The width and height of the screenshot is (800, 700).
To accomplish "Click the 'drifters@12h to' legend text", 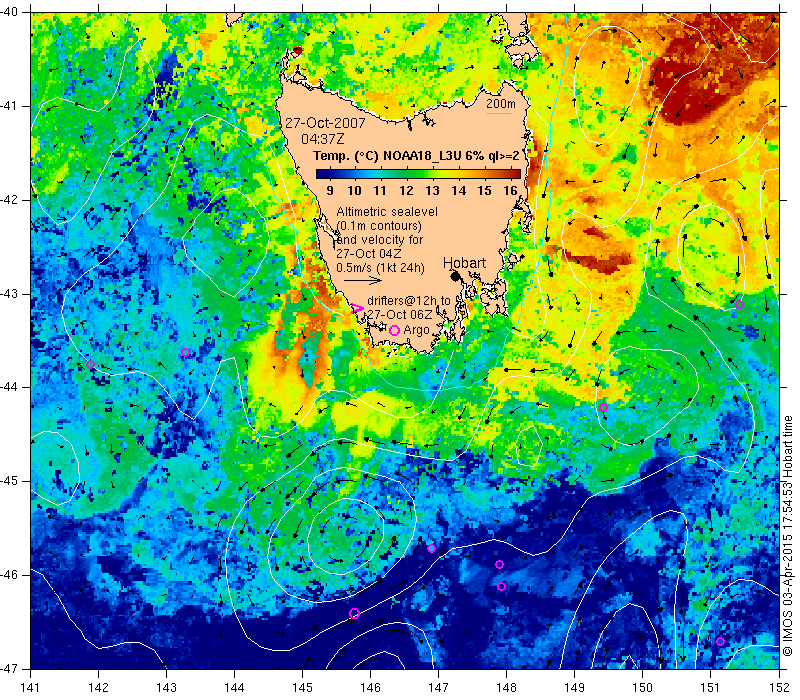I will 409,301.
